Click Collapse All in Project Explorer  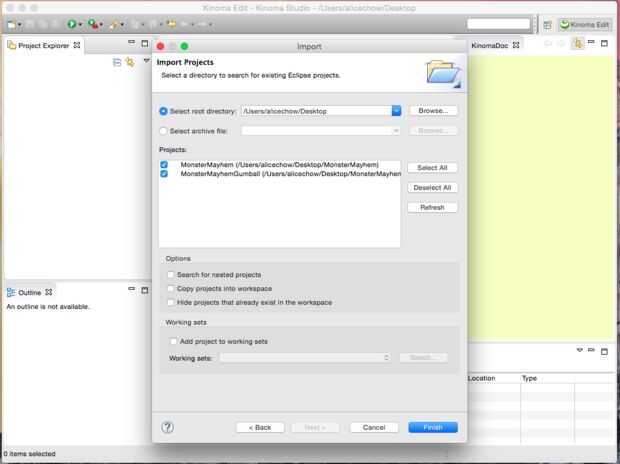[117, 62]
